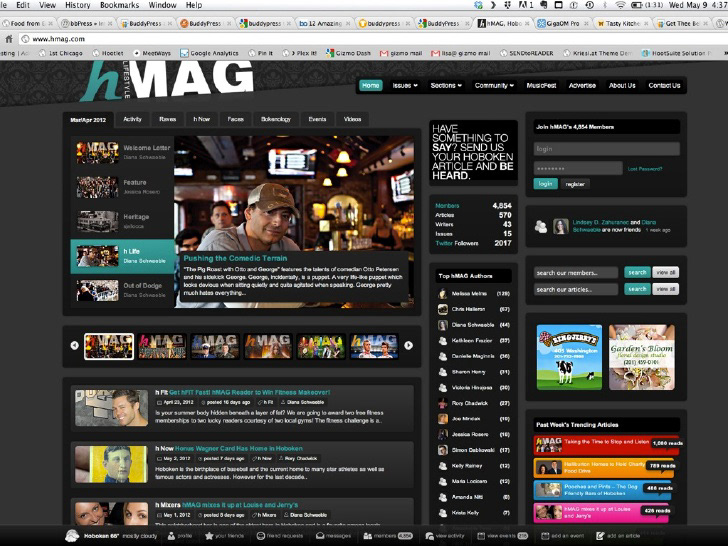This screenshot has height=546, width=728.
Task: Open Contact Us navigation item
Action: coord(664,85)
